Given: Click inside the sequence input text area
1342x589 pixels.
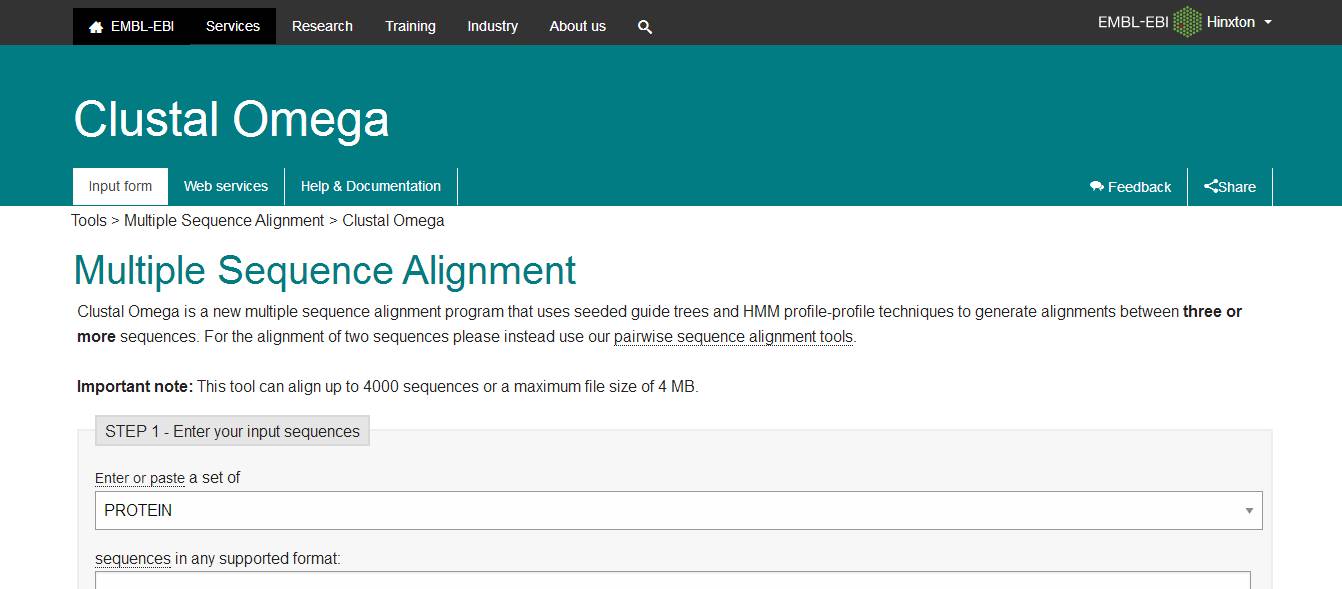Looking at the screenshot, I should (x=673, y=580).
